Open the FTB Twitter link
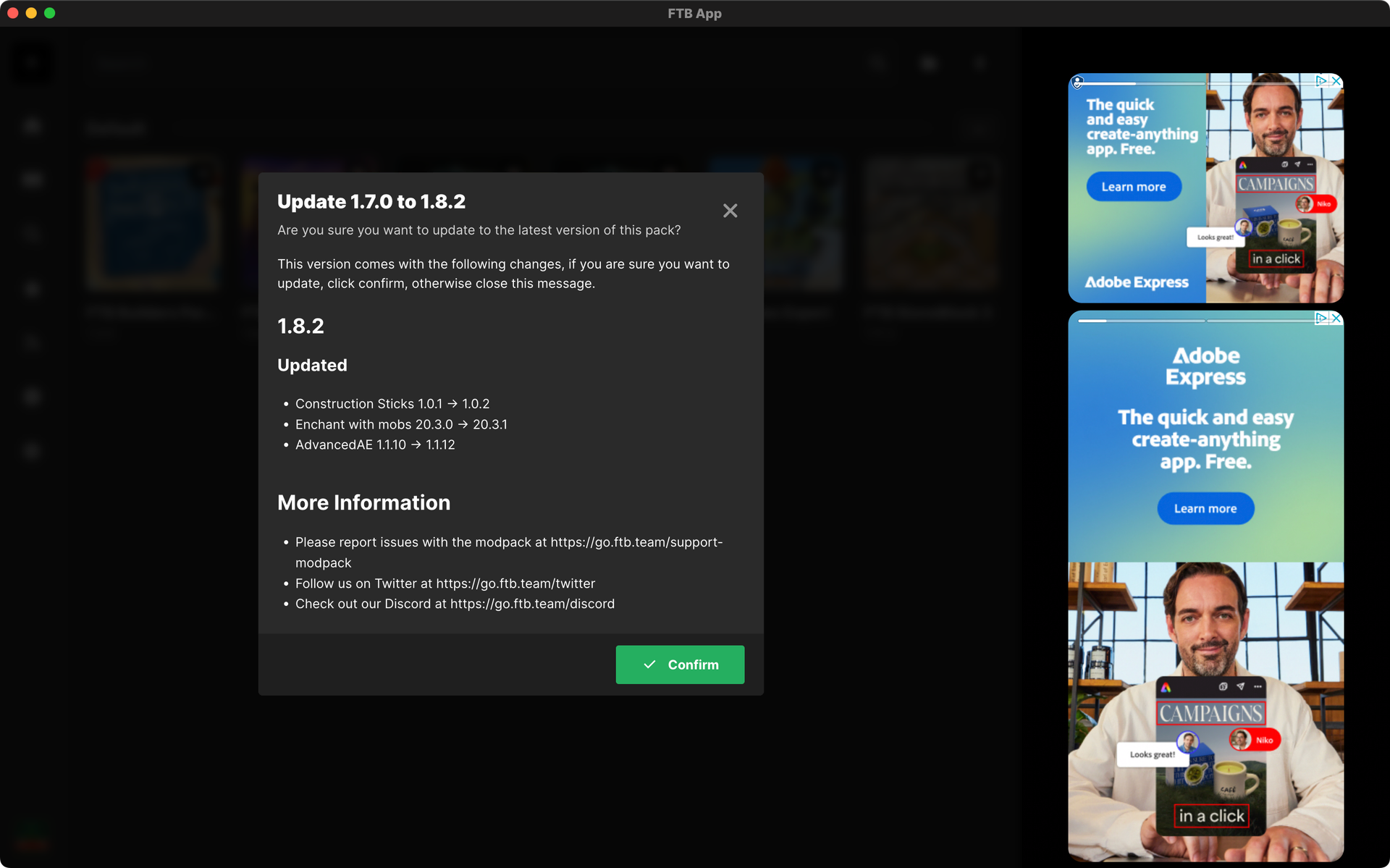 515,583
